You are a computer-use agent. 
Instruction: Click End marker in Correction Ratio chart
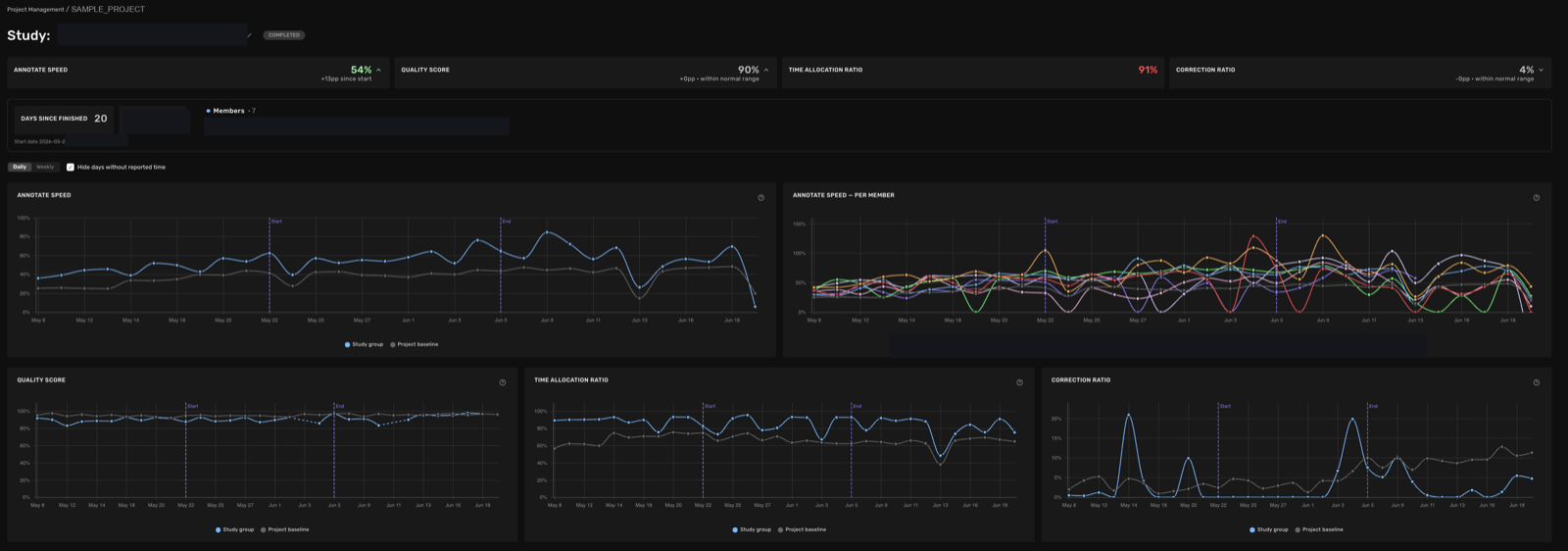[x=1373, y=406]
